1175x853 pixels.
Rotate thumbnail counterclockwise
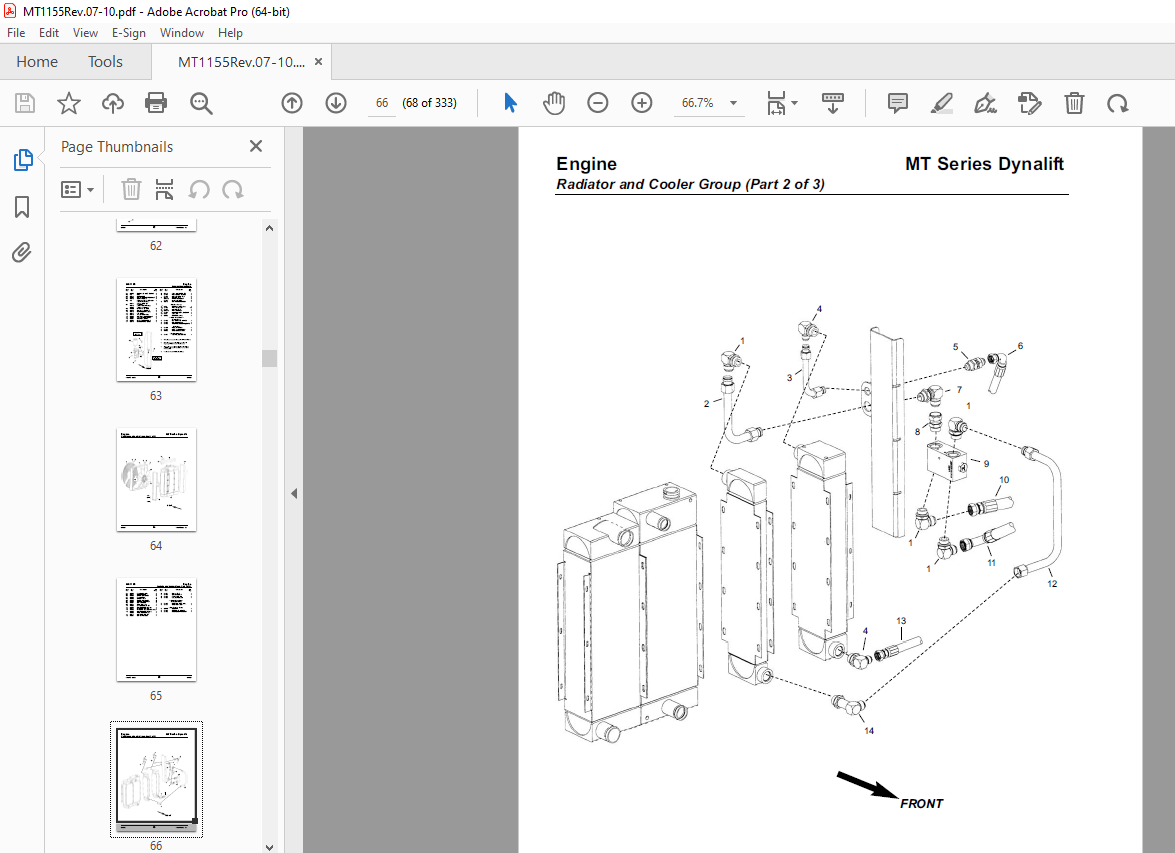coord(199,190)
